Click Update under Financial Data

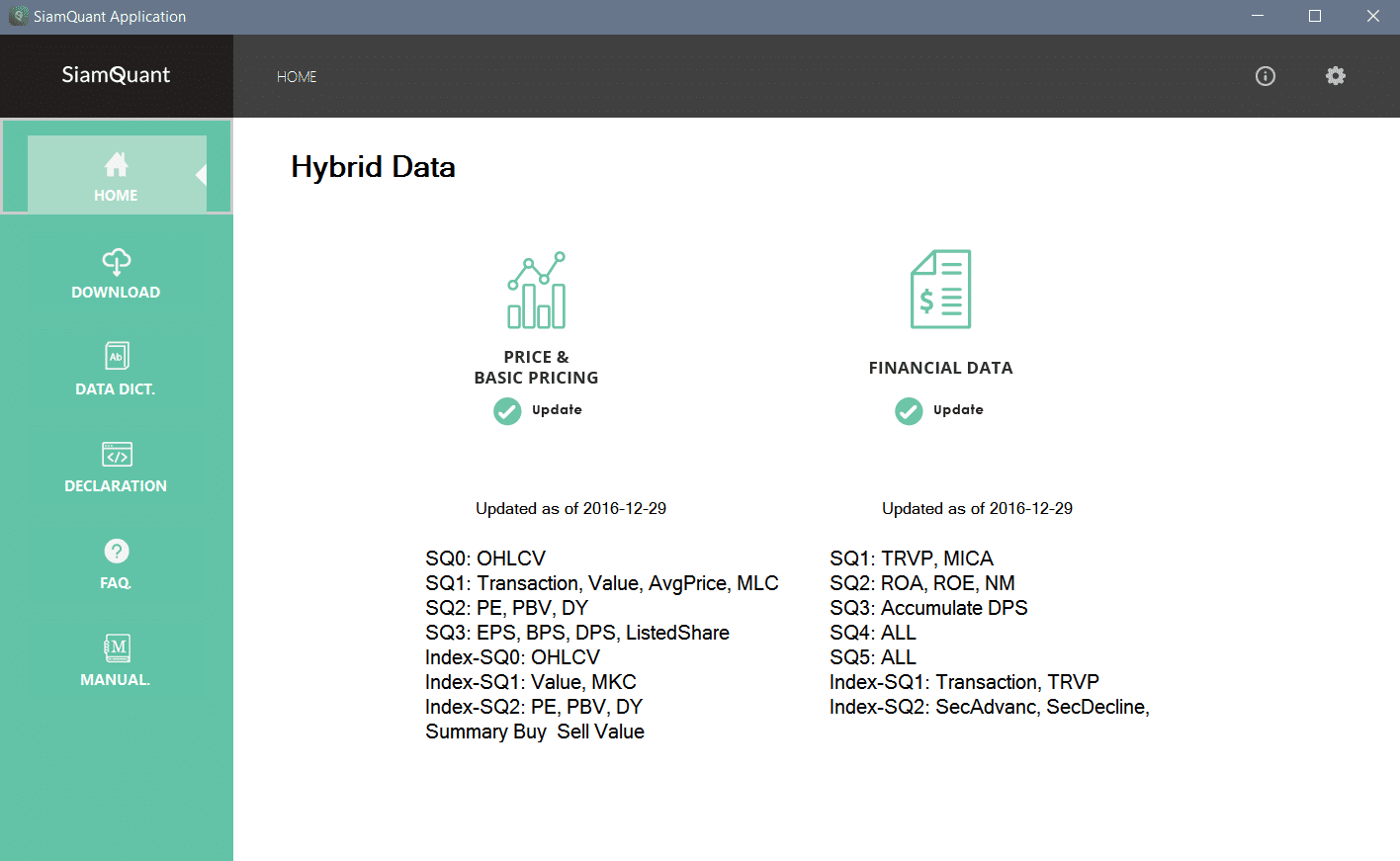(x=958, y=410)
